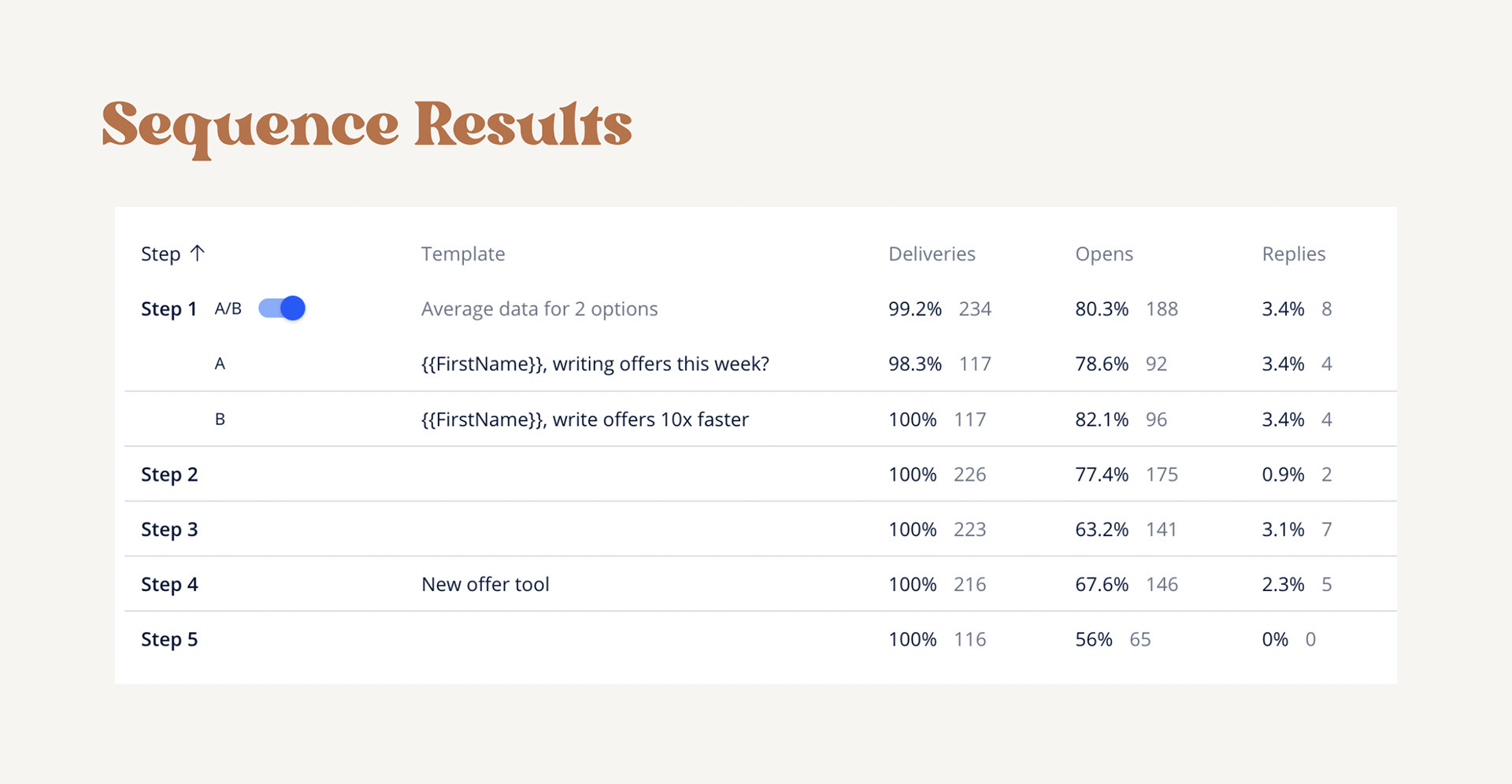This screenshot has width=1512, height=784.
Task: Click Step 2 row label
Action: pyautogui.click(x=169, y=474)
